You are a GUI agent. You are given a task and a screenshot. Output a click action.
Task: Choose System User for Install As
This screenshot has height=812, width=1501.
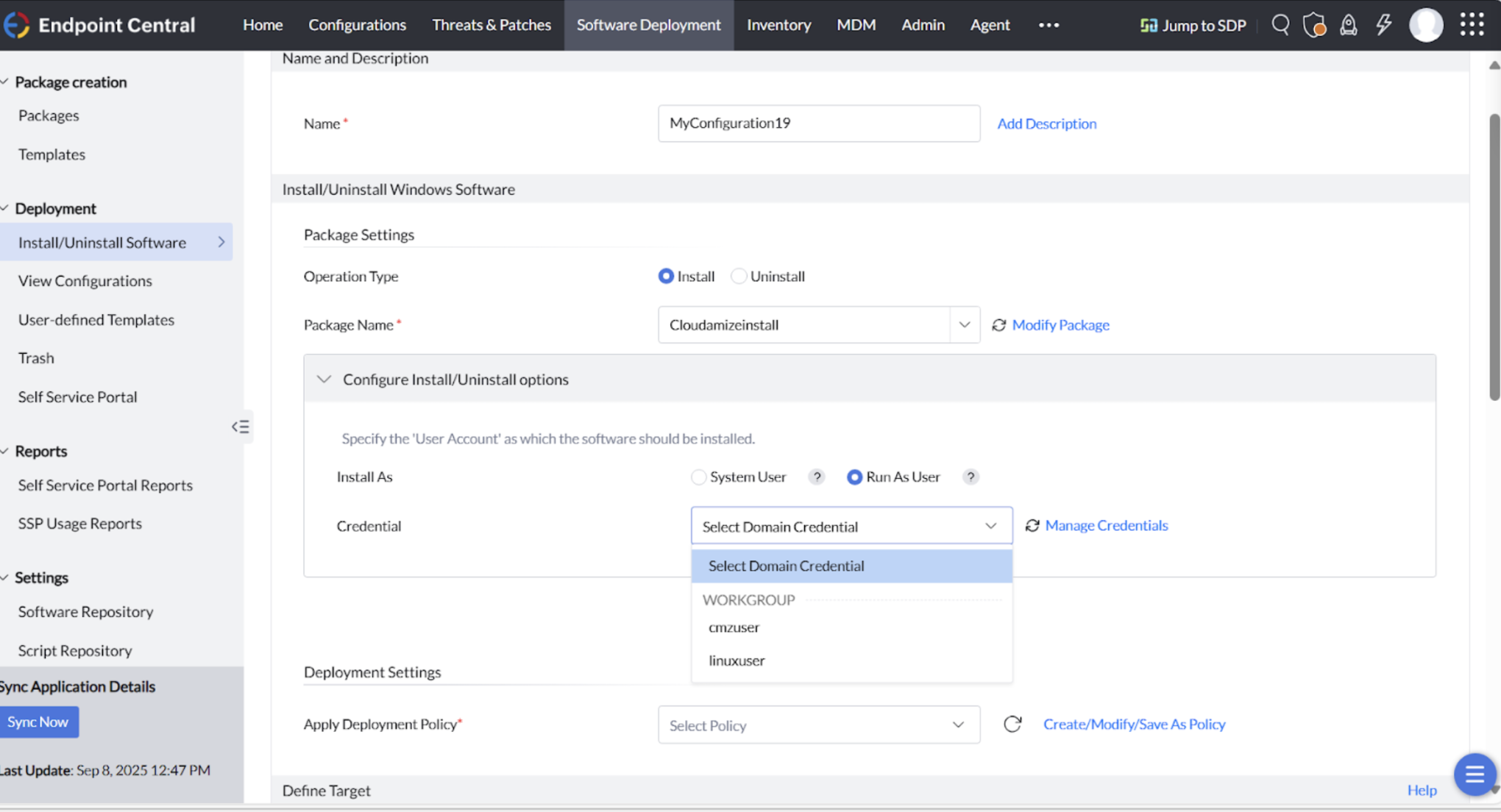699,477
